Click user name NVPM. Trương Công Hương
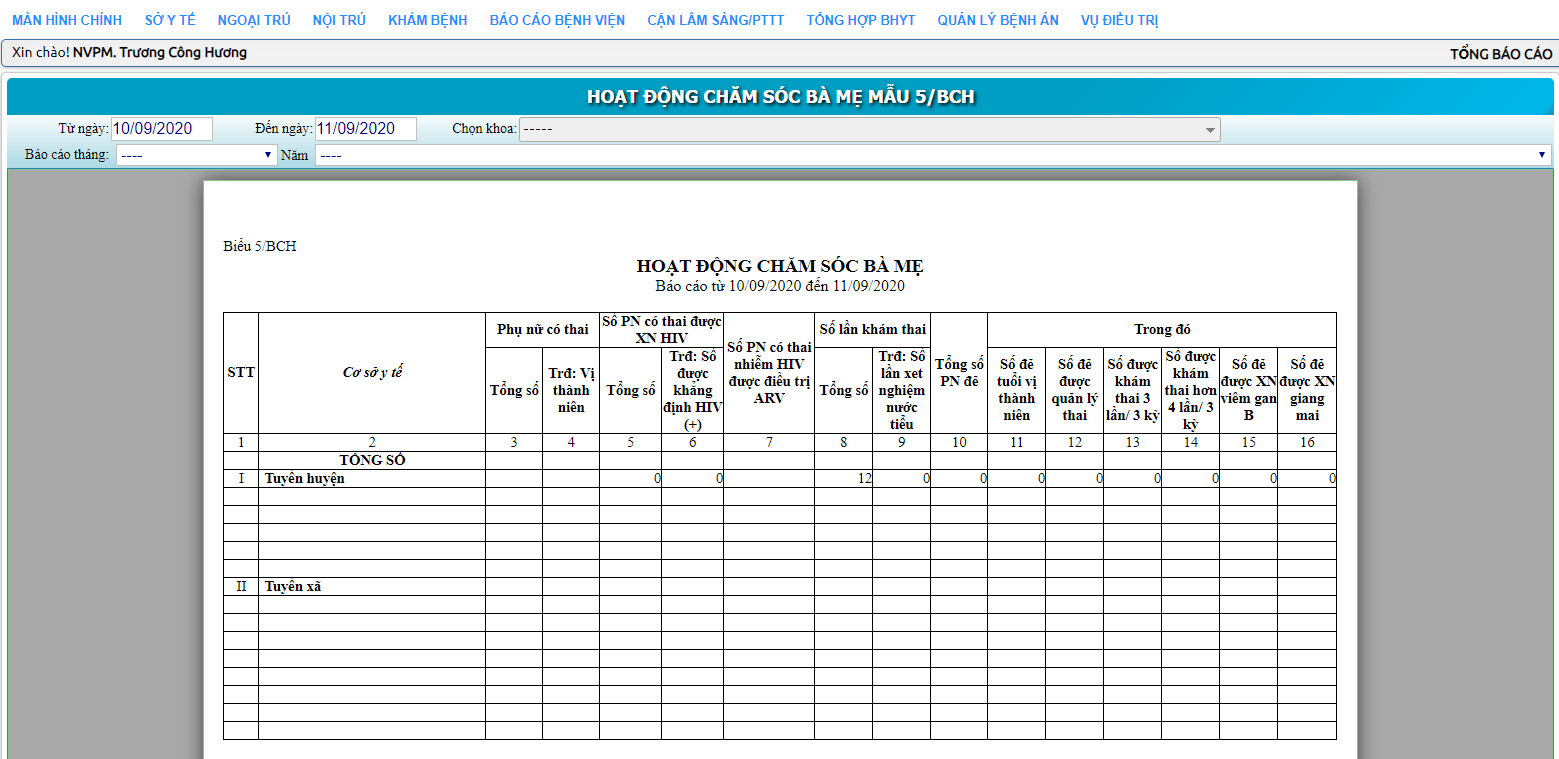Screen dimensions: 1559x759 point(160,53)
